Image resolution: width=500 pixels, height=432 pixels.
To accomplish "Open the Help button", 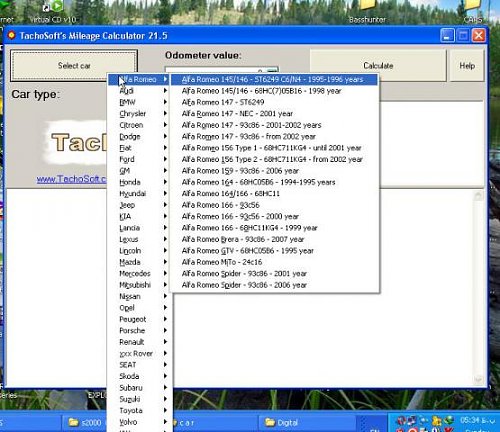I will tap(467, 65).
